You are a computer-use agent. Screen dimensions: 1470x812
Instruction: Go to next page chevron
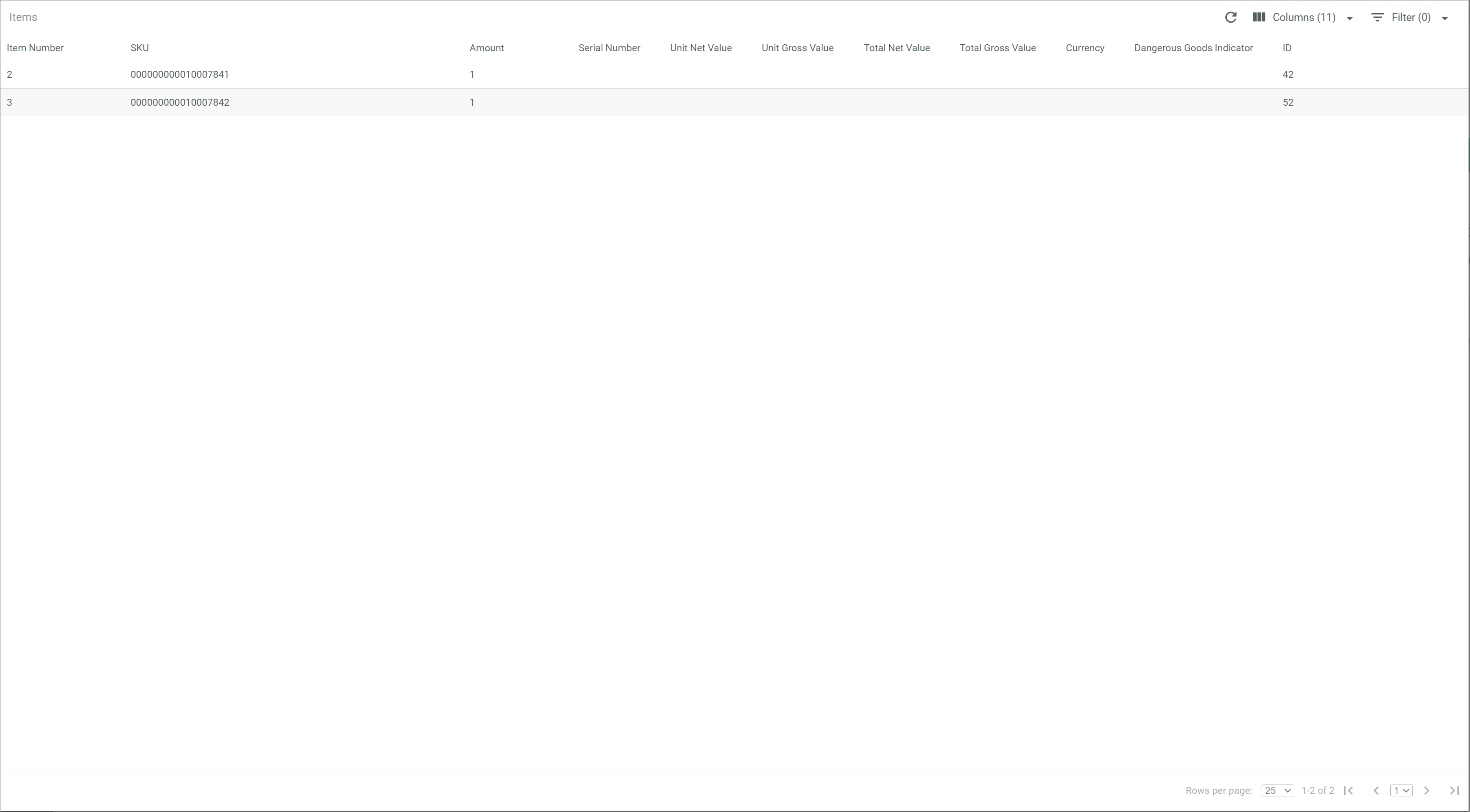point(1427,790)
